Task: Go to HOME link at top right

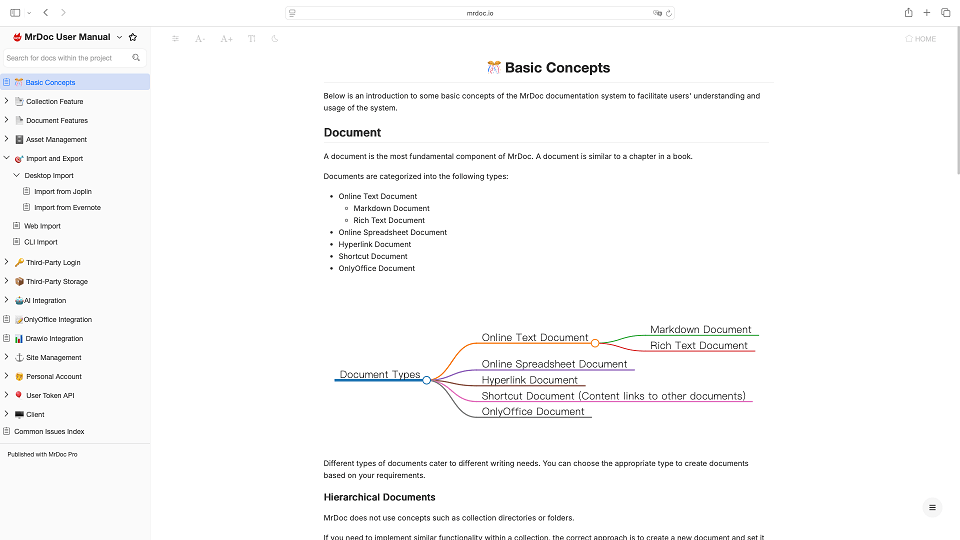Action: [920, 39]
